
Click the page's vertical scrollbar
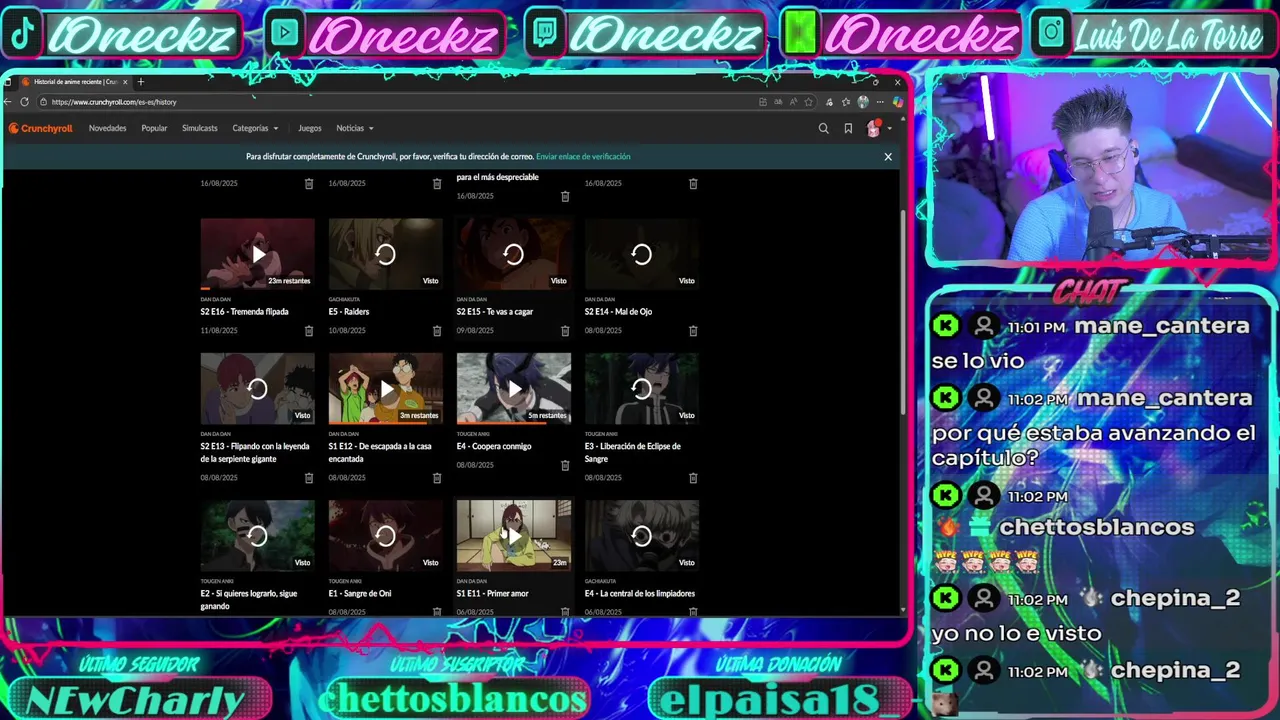pos(903,311)
